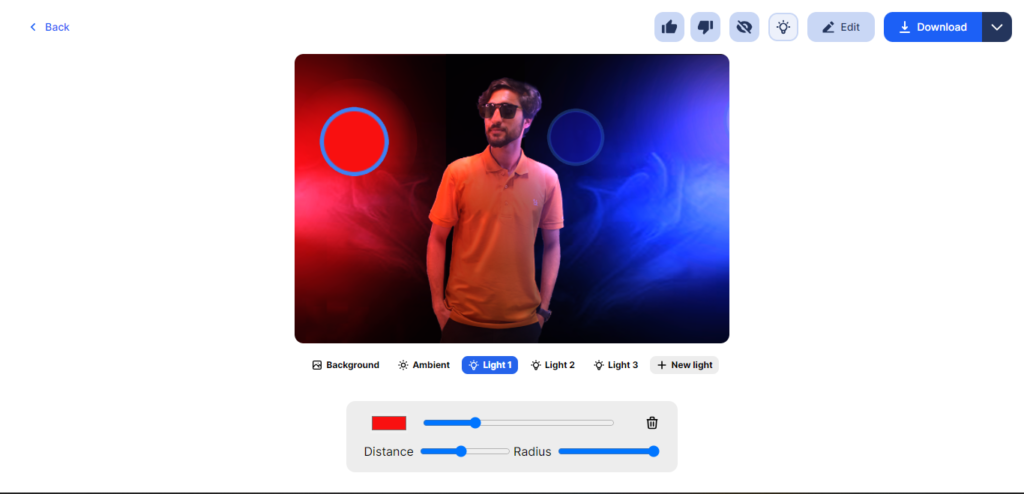The height and width of the screenshot is (494, 1024).
Task: Click the Distance slider handle
Action: (x=461, y=451)
